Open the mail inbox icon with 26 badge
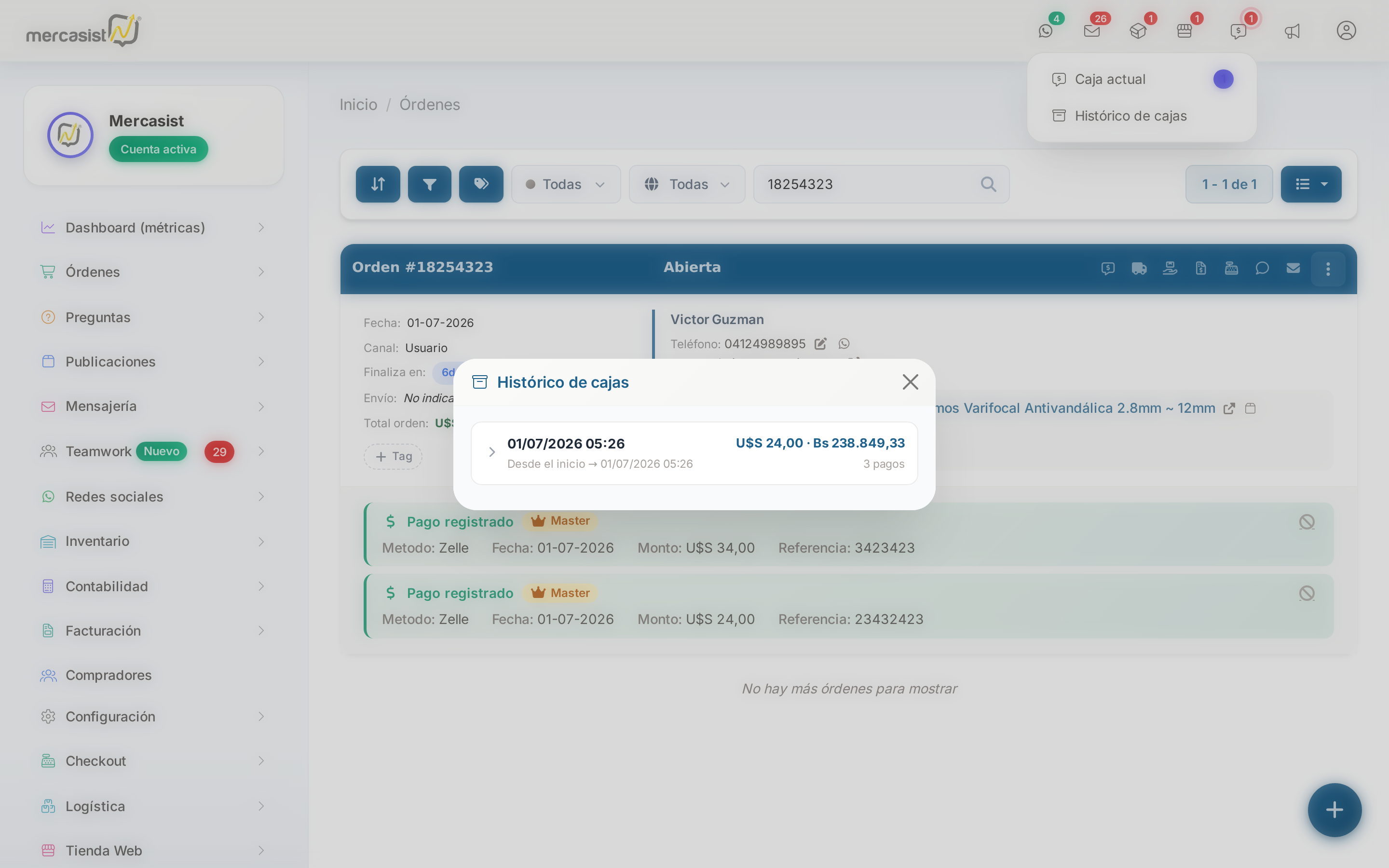1389x868 pixels. point(1092,31)
